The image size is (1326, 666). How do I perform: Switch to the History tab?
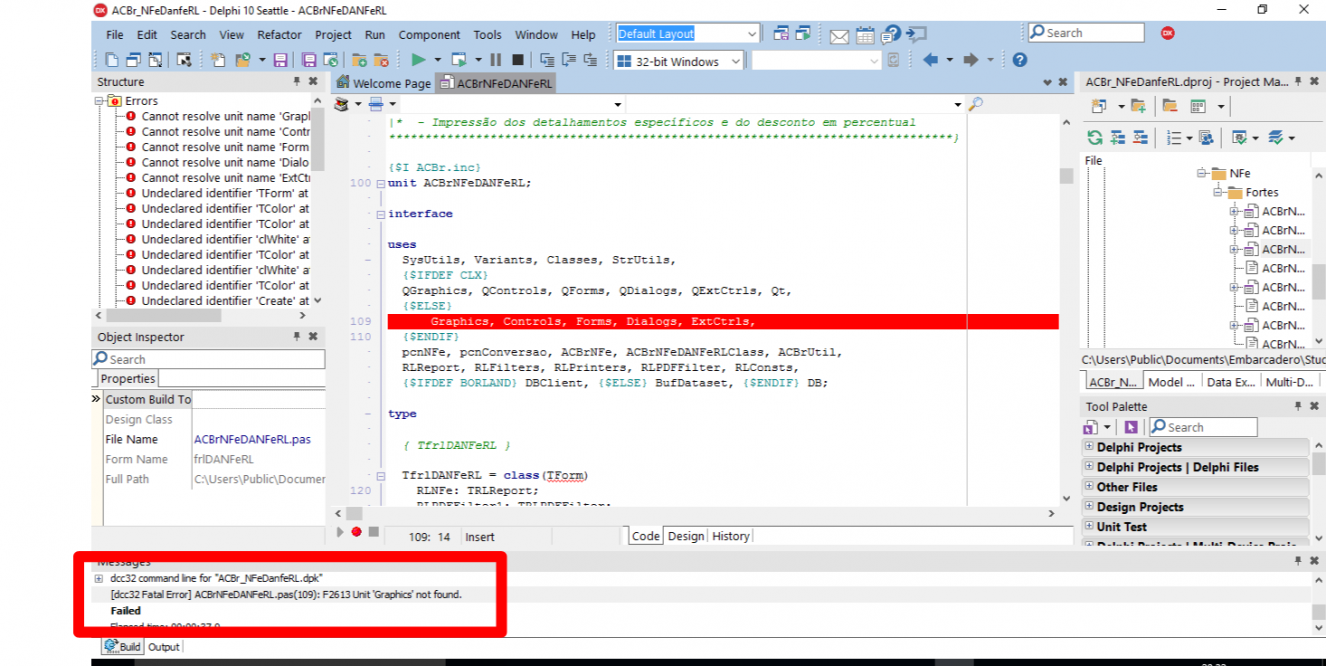coord(731,536)
